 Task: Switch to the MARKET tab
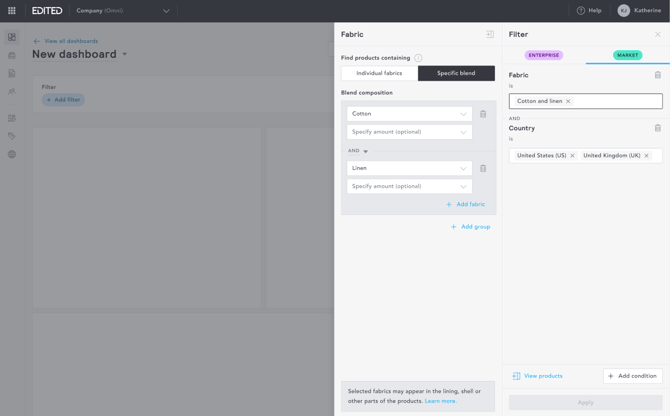(627, 55)
